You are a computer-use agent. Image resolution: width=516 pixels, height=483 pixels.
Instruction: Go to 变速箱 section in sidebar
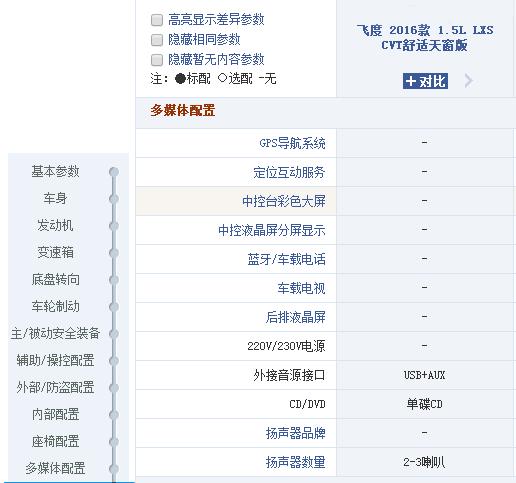point(55,252)
